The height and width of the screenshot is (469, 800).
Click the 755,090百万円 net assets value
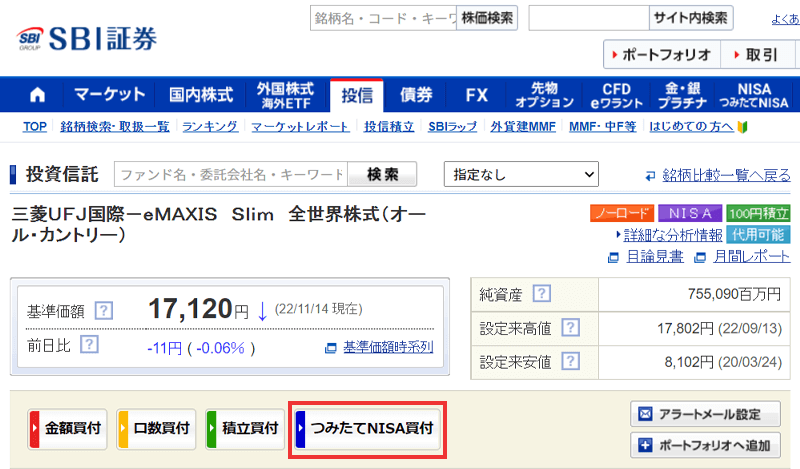pos(734,294)
